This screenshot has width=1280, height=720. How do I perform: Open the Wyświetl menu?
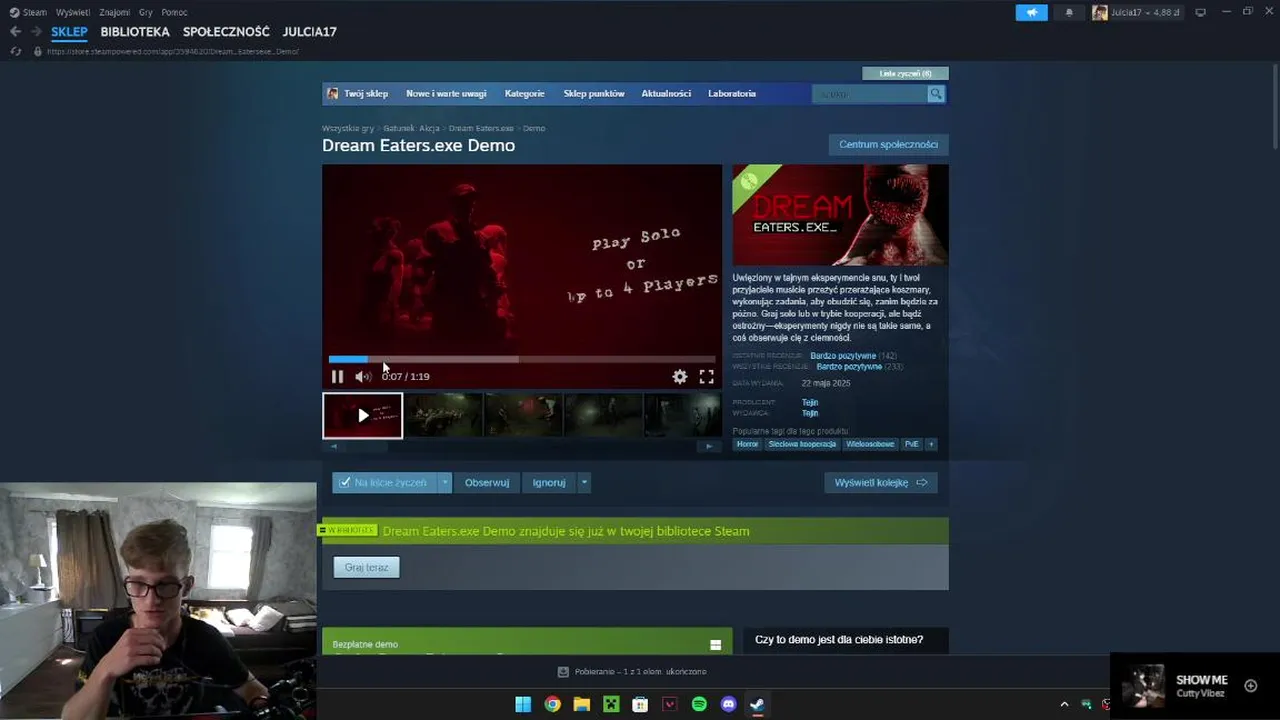(72, 12)
